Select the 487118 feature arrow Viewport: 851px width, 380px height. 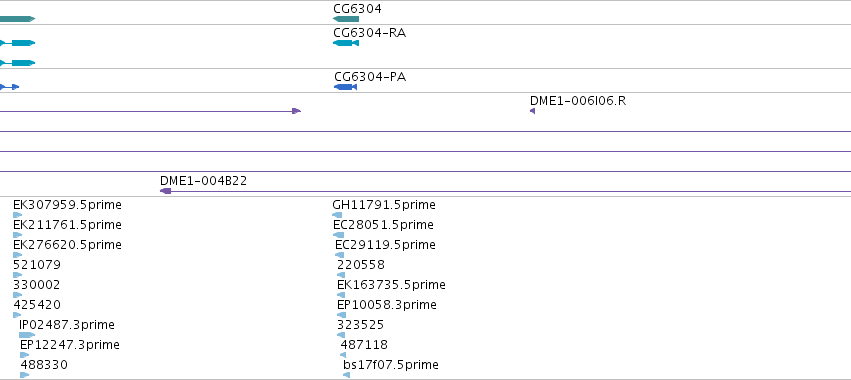[343, 355]
